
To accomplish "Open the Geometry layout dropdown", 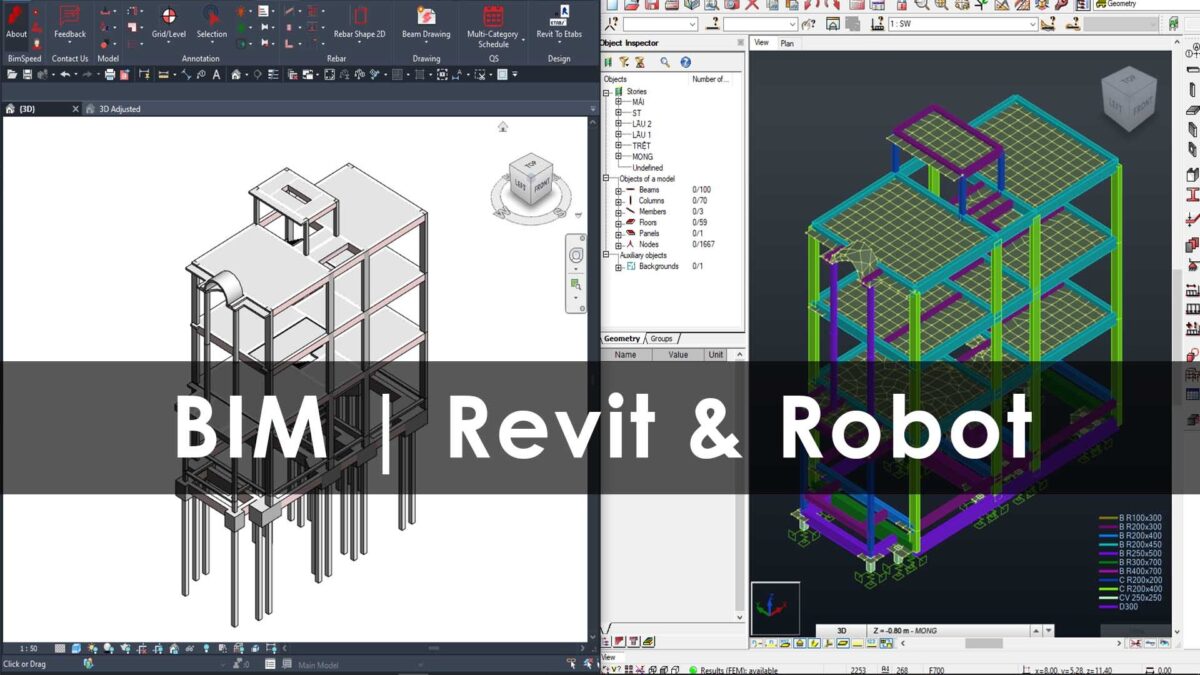I will [1146, 4].
